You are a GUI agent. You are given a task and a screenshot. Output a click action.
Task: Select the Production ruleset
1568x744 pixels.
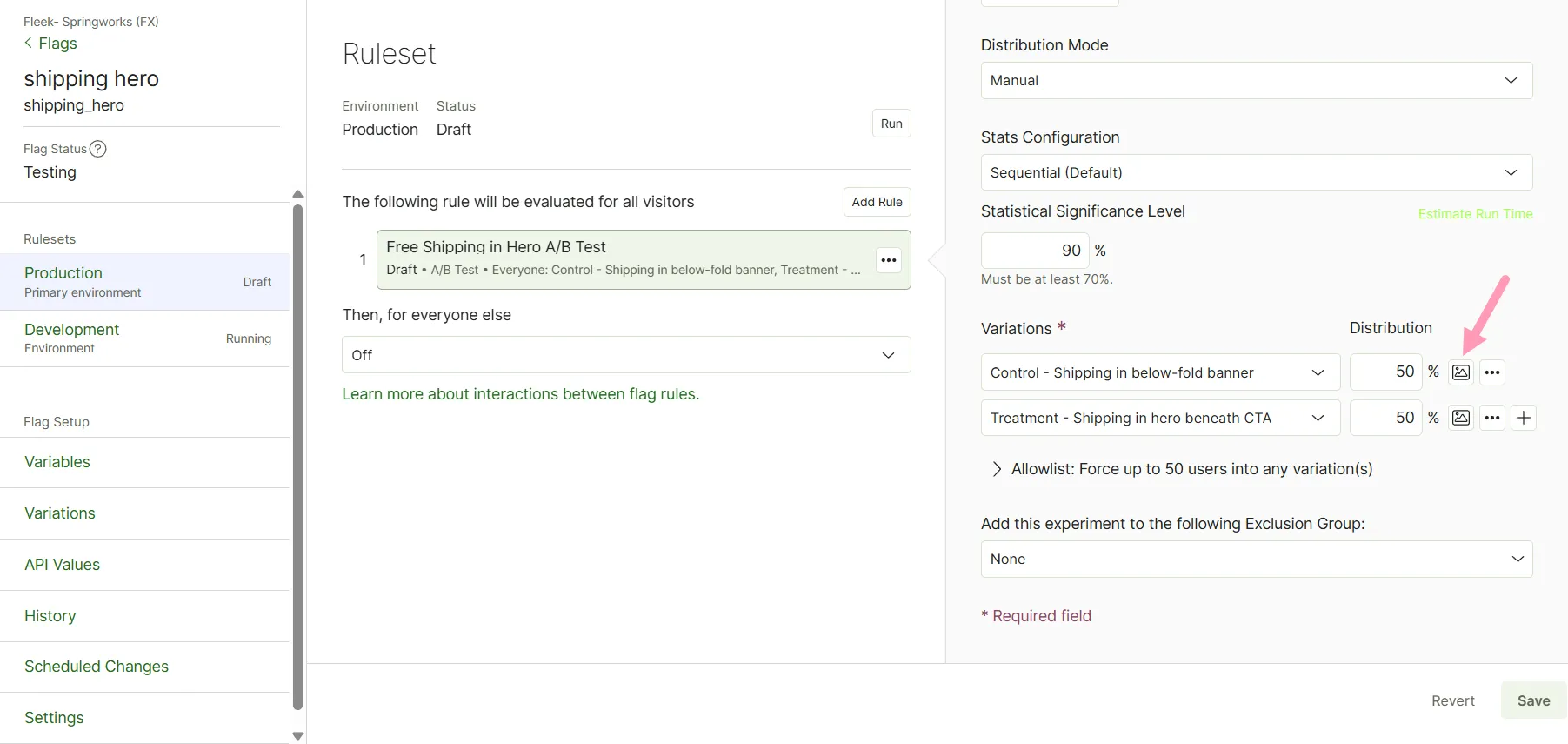(144, 282)
